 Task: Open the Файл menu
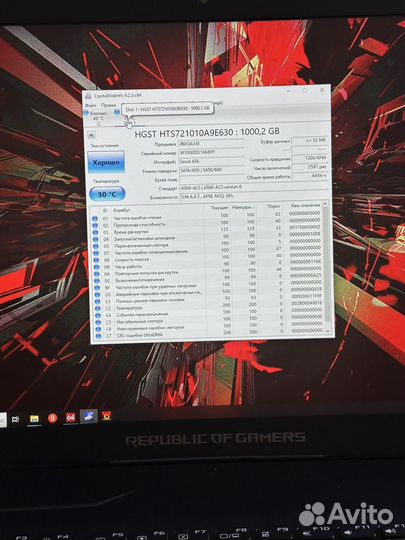(x=91, y=105)
